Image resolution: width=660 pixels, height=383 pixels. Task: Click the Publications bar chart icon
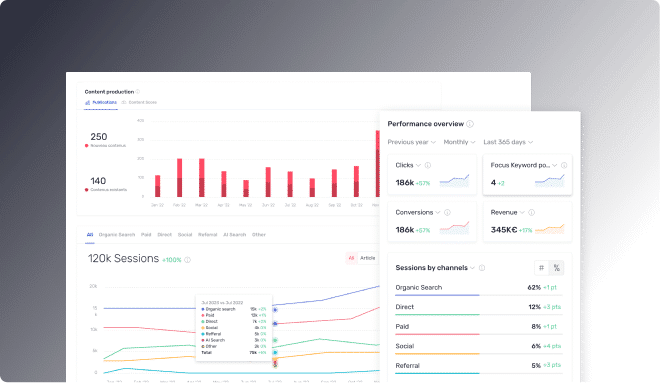[88, 102]
